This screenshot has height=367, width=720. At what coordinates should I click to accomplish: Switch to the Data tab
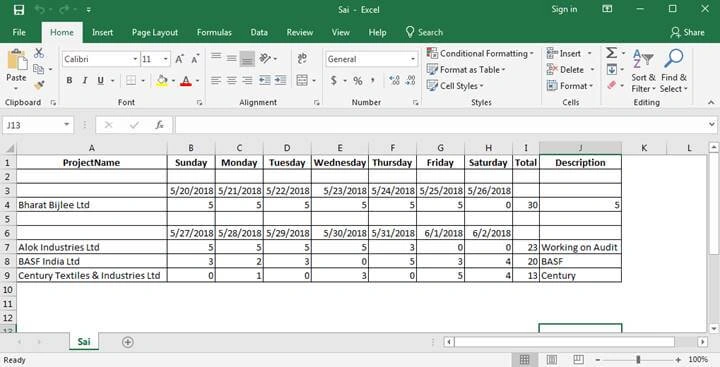259,32
